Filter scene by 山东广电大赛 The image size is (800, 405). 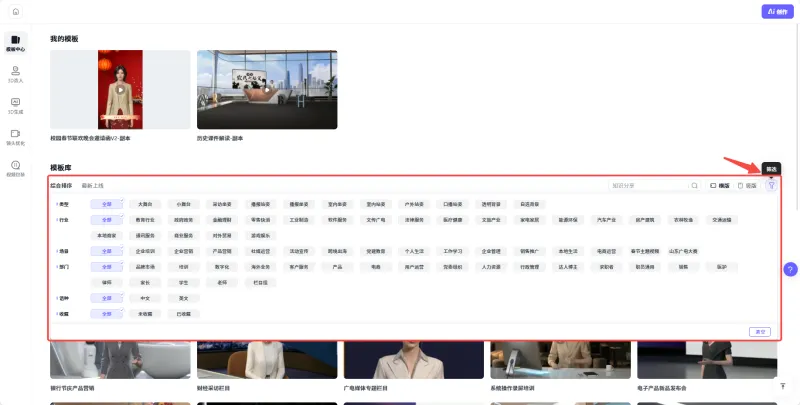(x=683, y=251)
